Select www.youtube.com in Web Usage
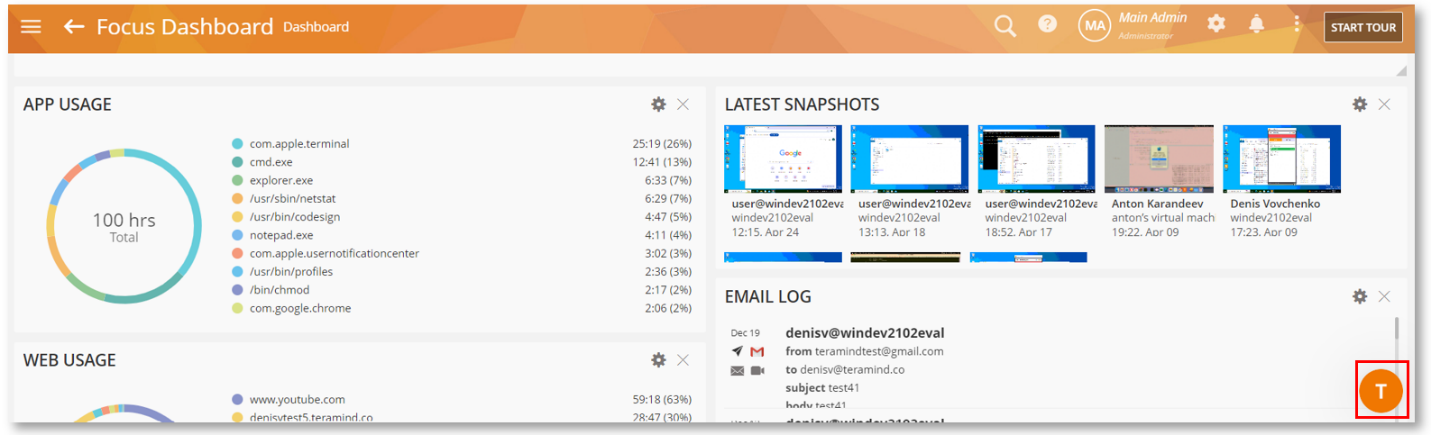The height and width of the screenshot is (435, 1431). coord(297,399)
